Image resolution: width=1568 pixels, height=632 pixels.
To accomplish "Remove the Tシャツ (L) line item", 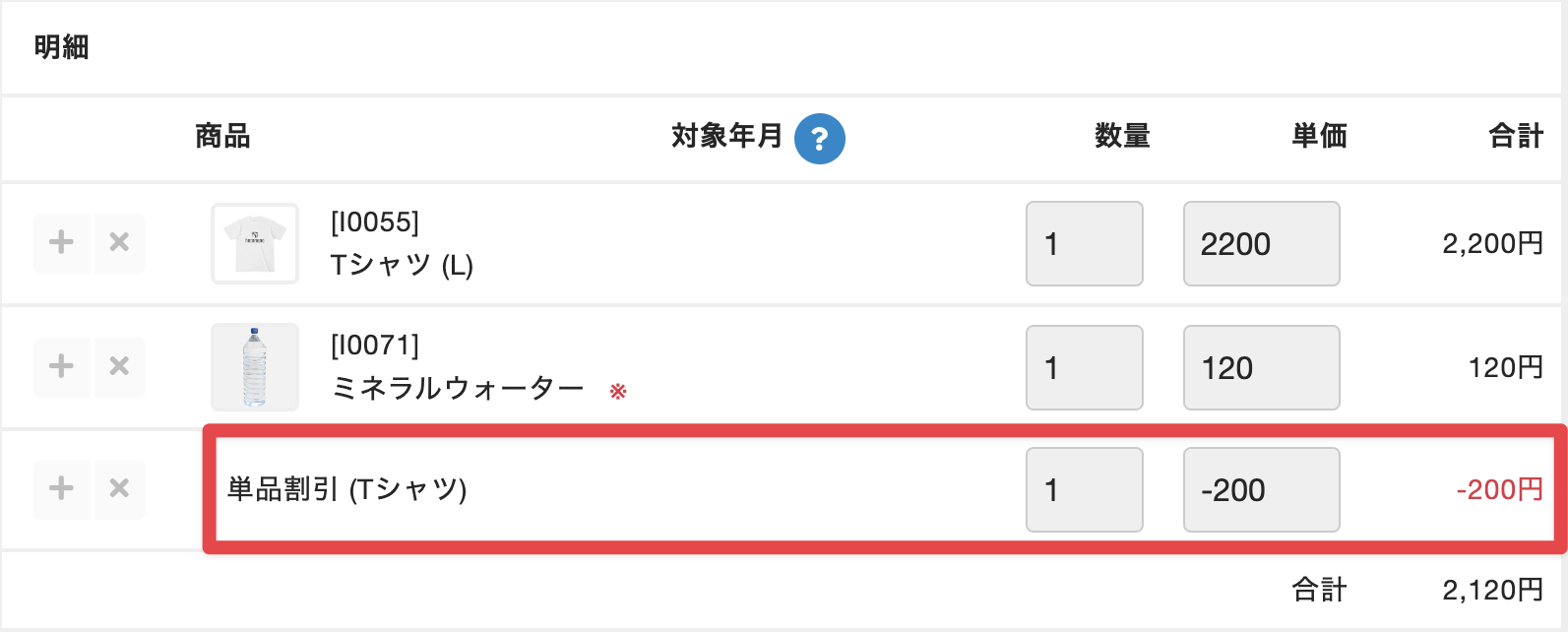I will pyautogui.click(x=119, y=242).
